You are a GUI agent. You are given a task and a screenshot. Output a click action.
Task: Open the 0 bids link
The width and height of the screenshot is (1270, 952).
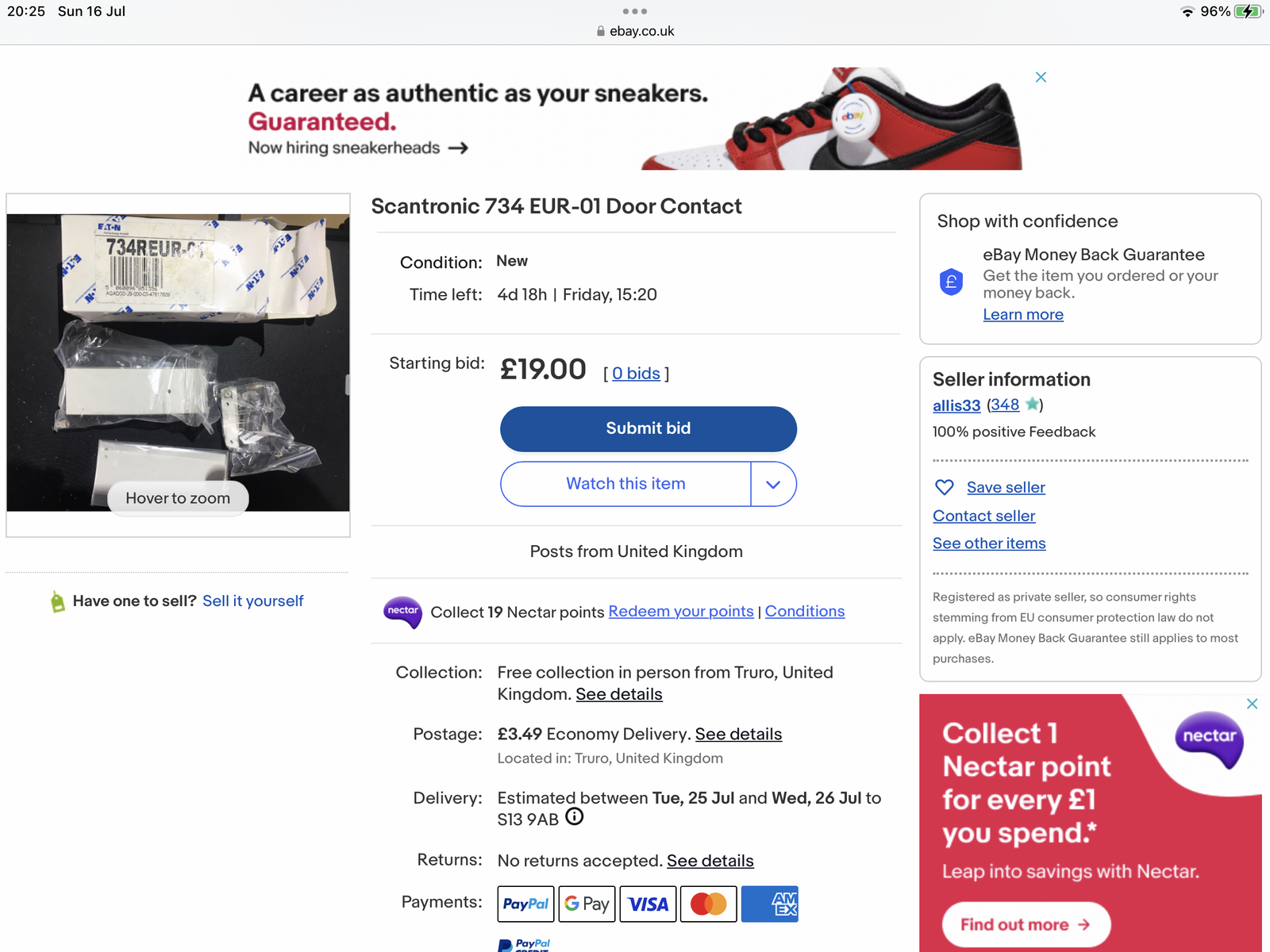(636, 374)
